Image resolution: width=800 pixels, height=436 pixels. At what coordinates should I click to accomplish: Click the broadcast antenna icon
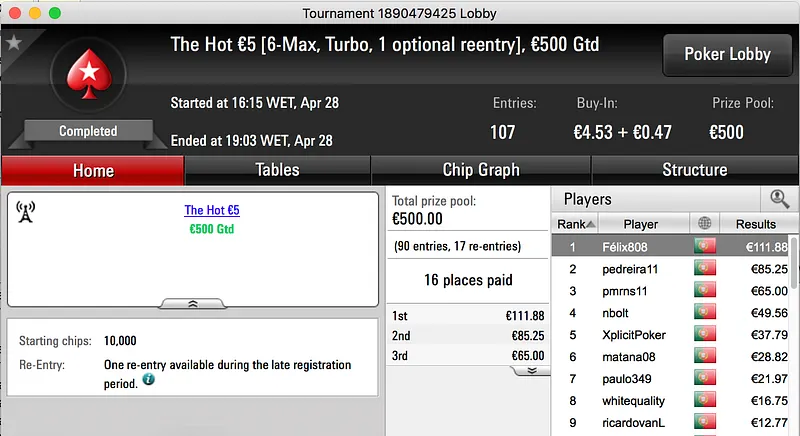26,211
